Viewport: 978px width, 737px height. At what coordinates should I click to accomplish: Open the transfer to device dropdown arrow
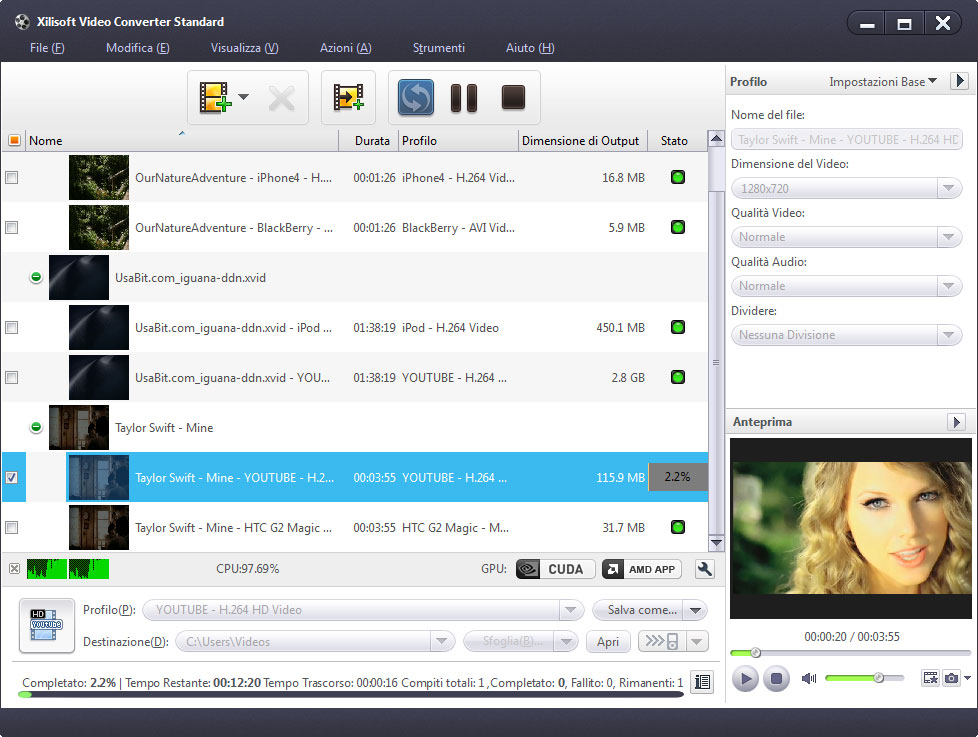click(x=697, y=641)
